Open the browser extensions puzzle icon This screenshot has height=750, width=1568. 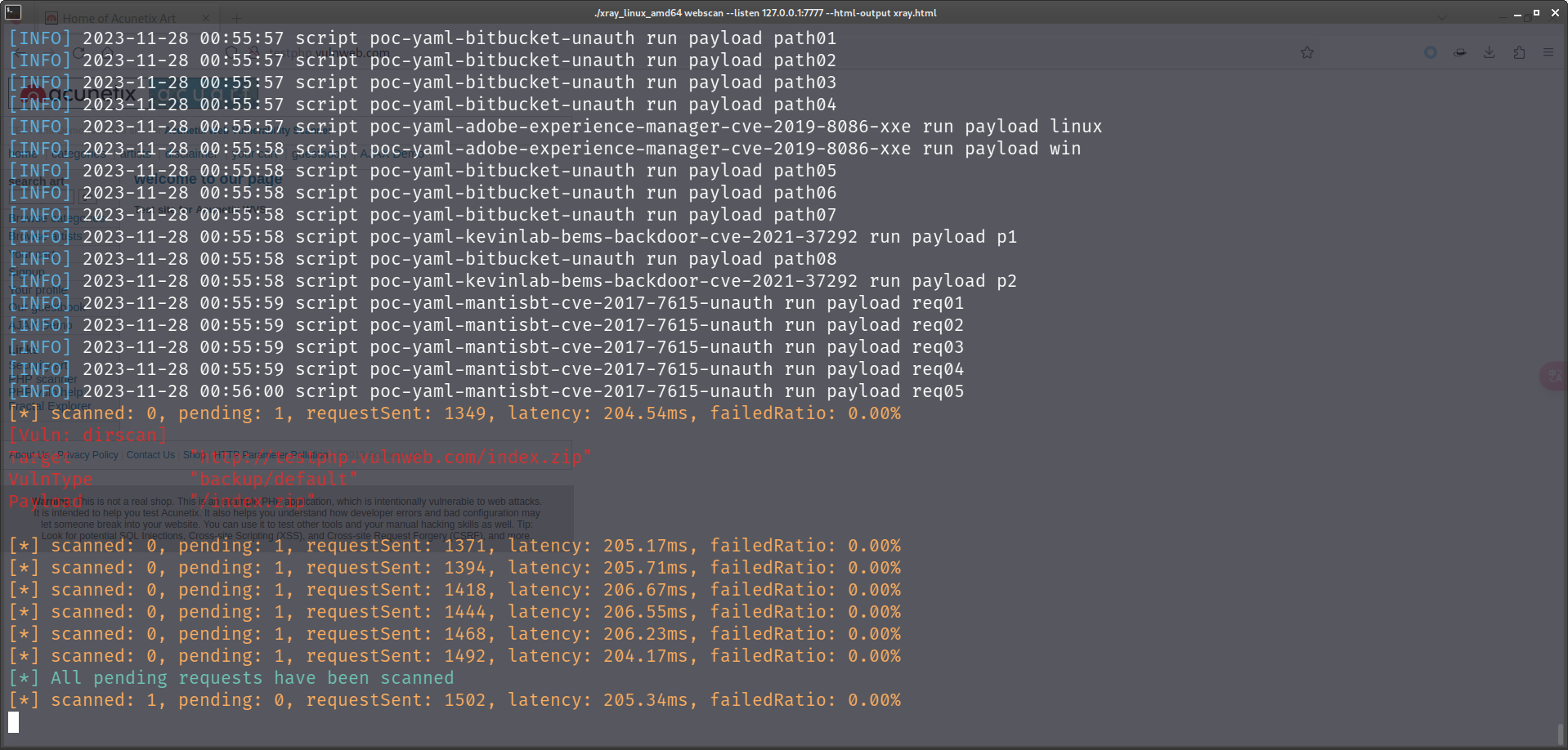(x=1519, y=52)
